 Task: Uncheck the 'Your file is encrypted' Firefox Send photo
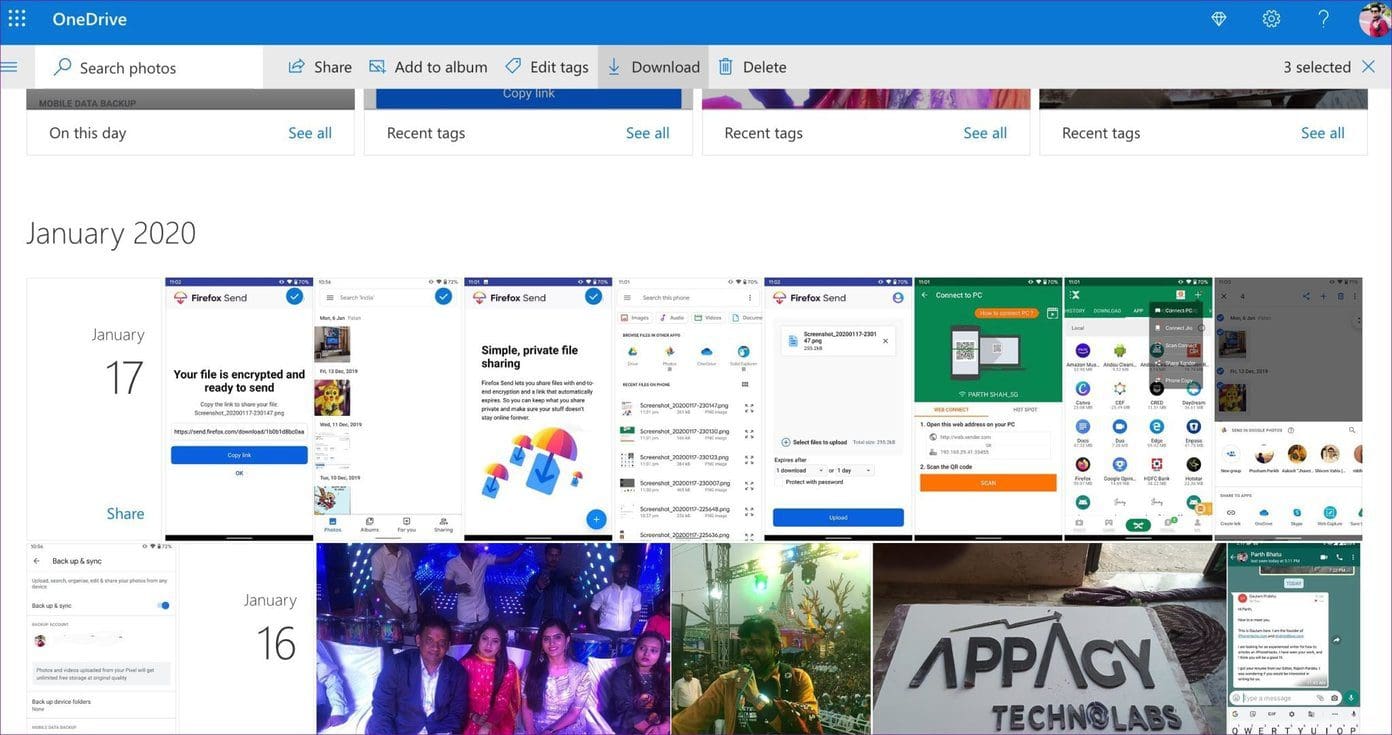click(x=294, y=297)
